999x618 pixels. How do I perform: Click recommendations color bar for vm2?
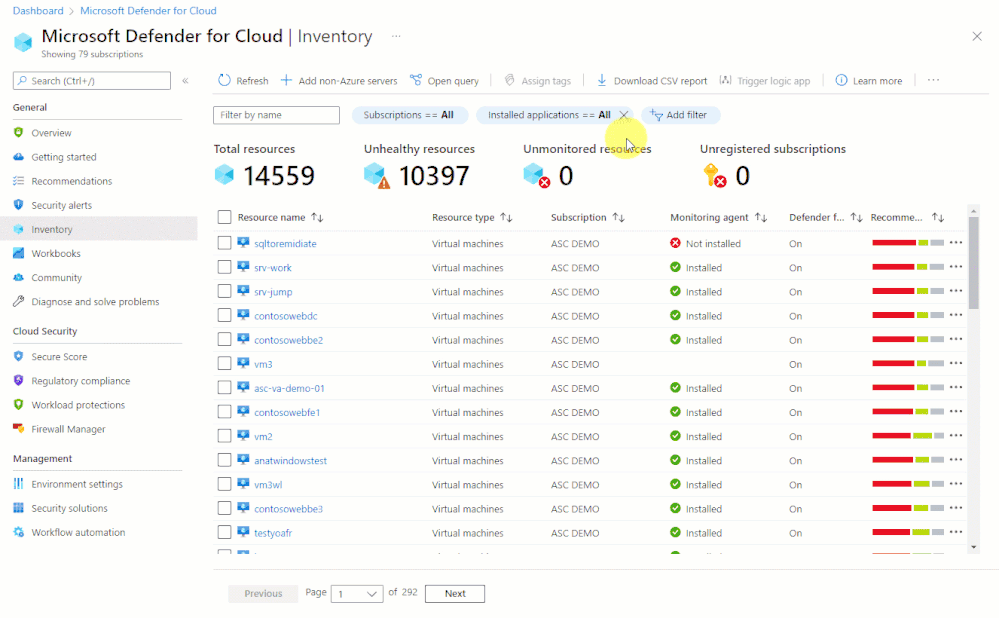pyautogui.click(x=908, y=436)
